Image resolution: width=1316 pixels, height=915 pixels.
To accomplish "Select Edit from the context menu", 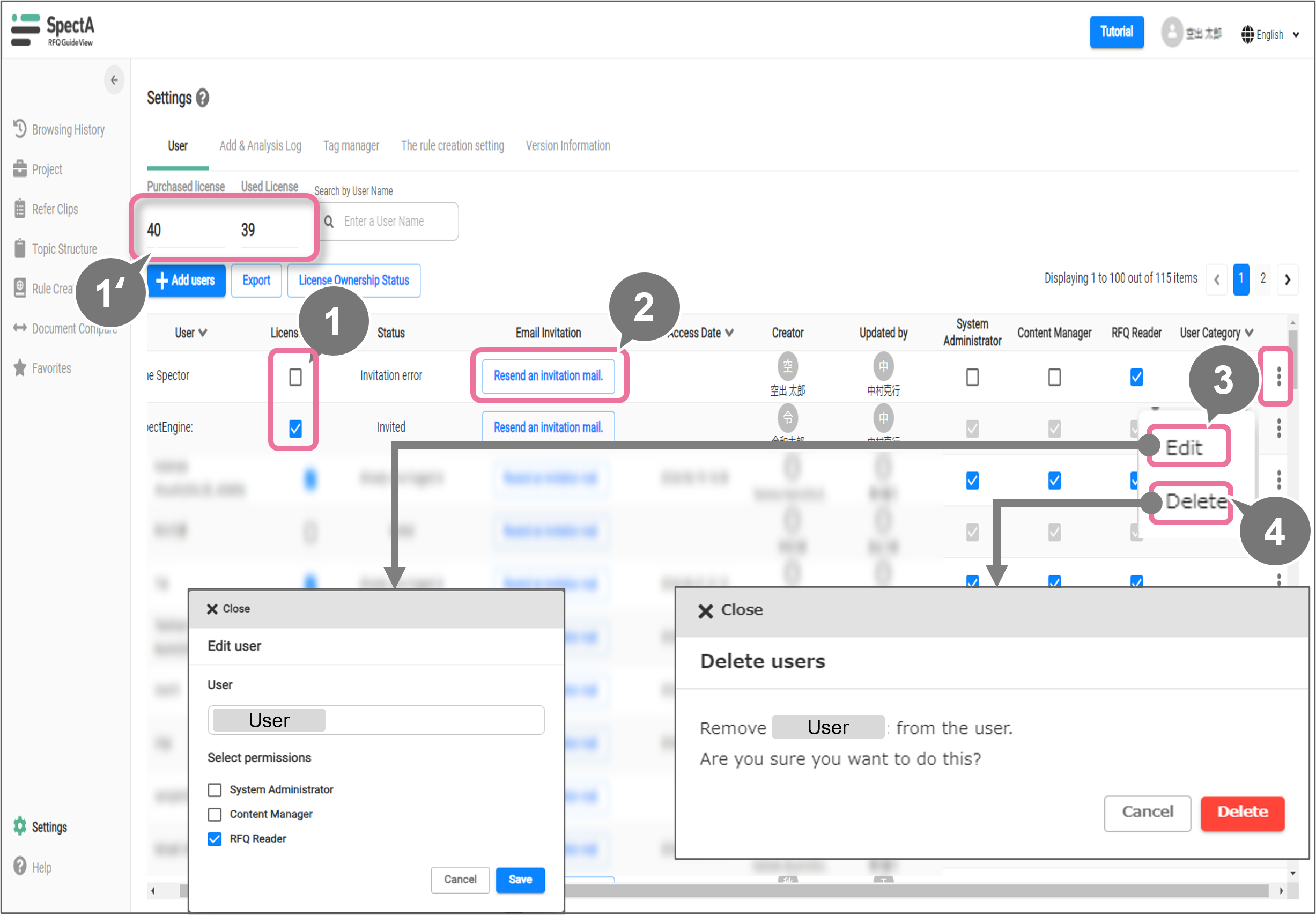I will click(x=1184, y=447).
